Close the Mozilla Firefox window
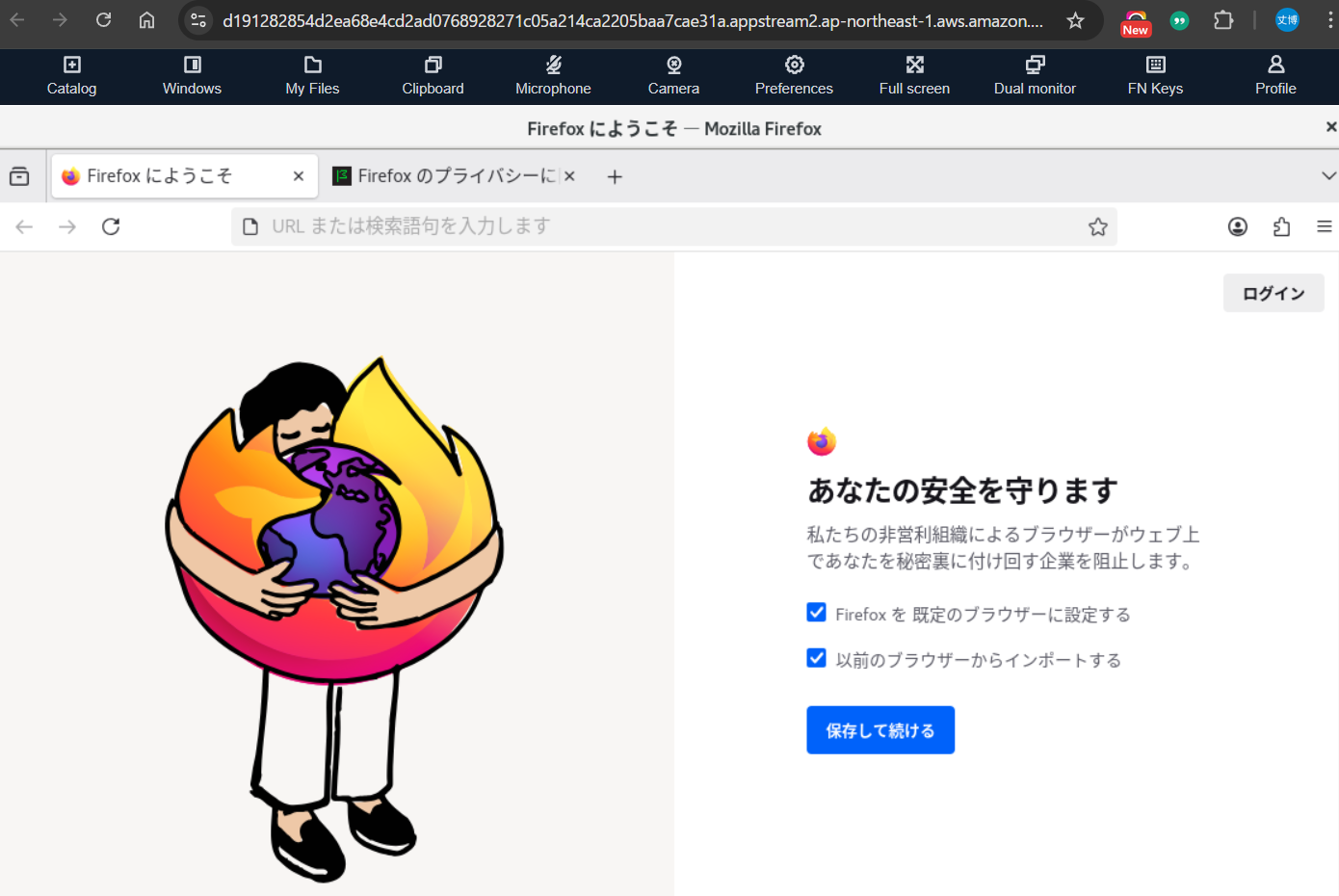This screenshot has width=1339, height=896. coord(1330,127)
